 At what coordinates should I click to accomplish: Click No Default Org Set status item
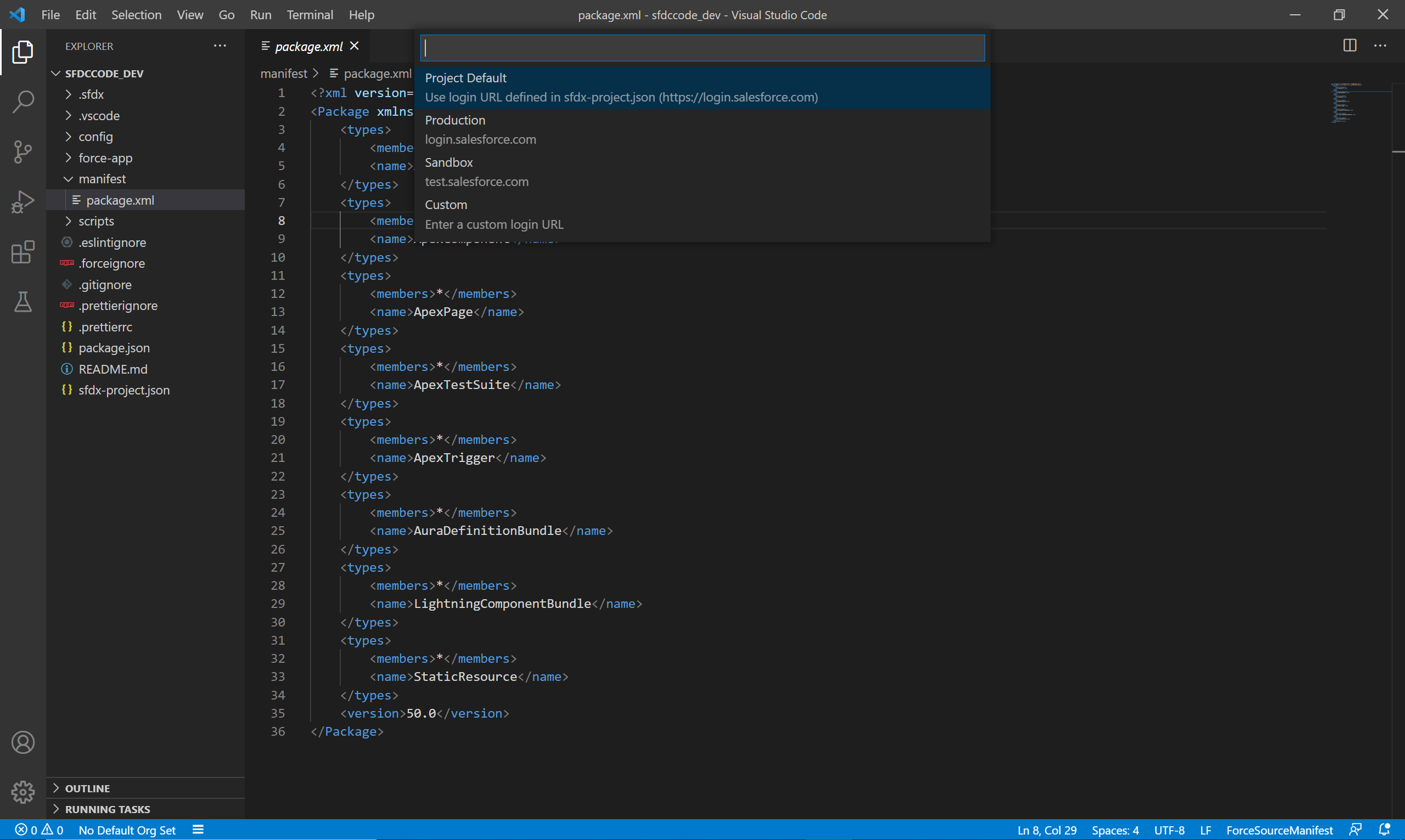[127, 830]
